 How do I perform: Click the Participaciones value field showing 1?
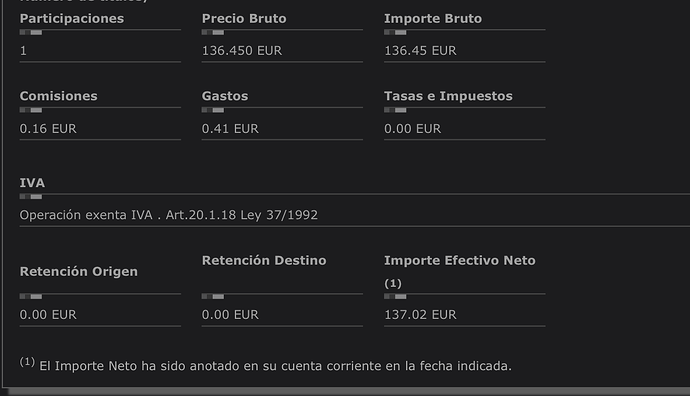pyautogui.click(x=100, y=51)
